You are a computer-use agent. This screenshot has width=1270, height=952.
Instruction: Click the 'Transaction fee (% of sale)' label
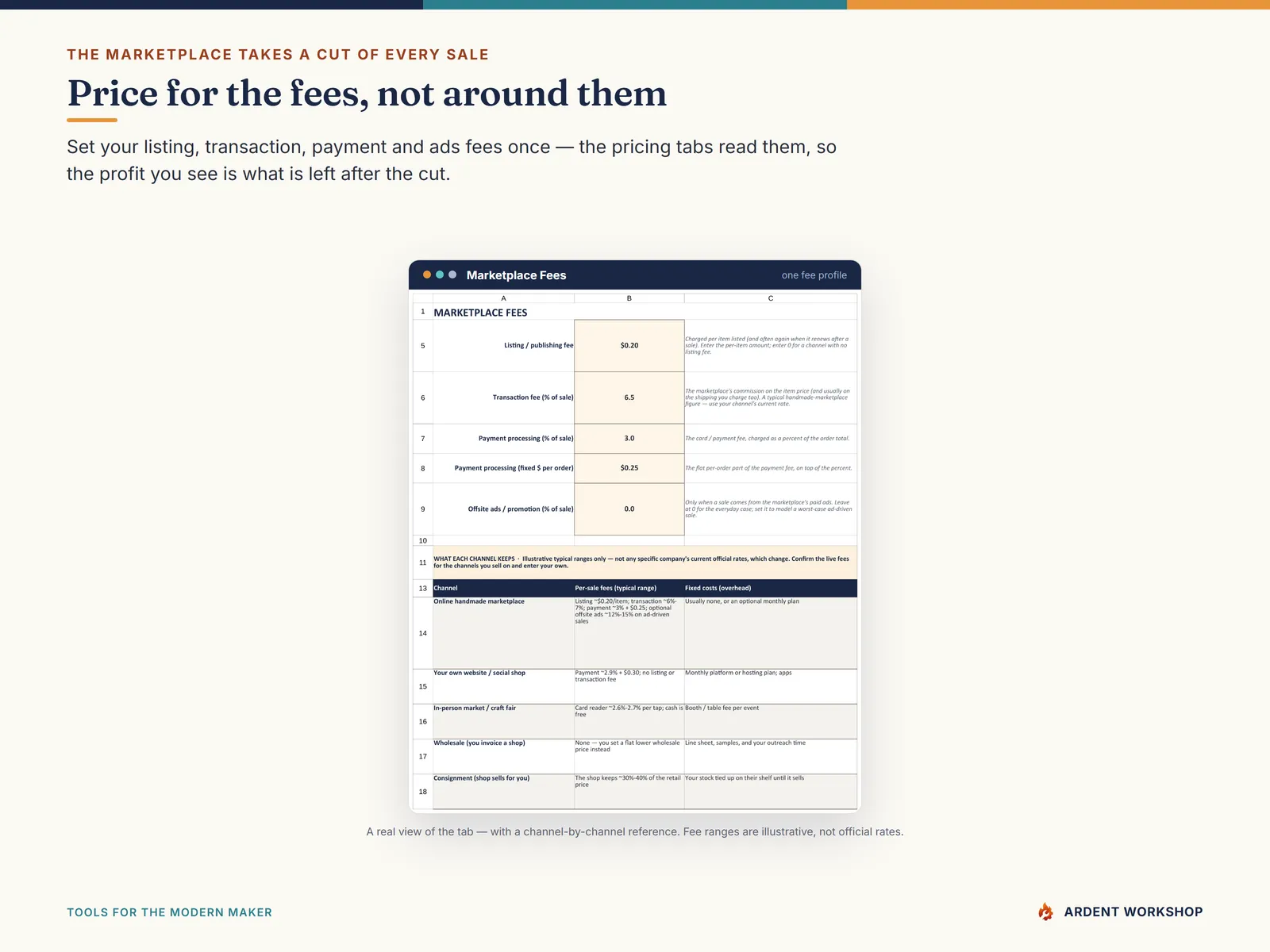pyautogui.click(x=533, y=397)
